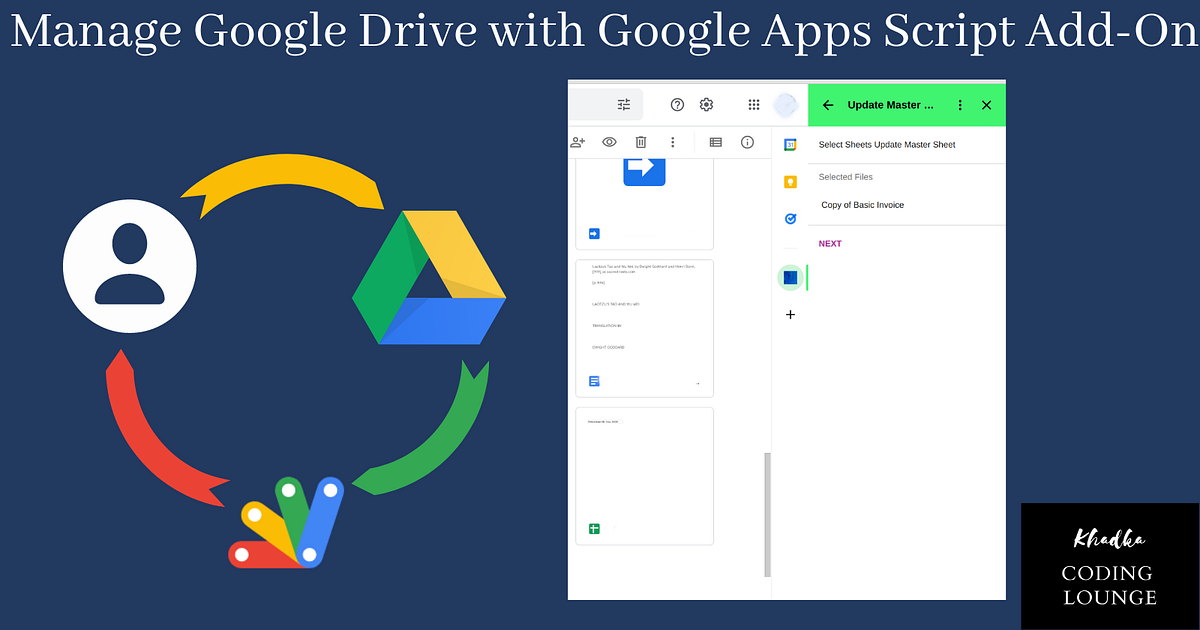Open Drive settings with the gear icon
The height and width of the screenshot is (630, 1200).
pos(706,104)
